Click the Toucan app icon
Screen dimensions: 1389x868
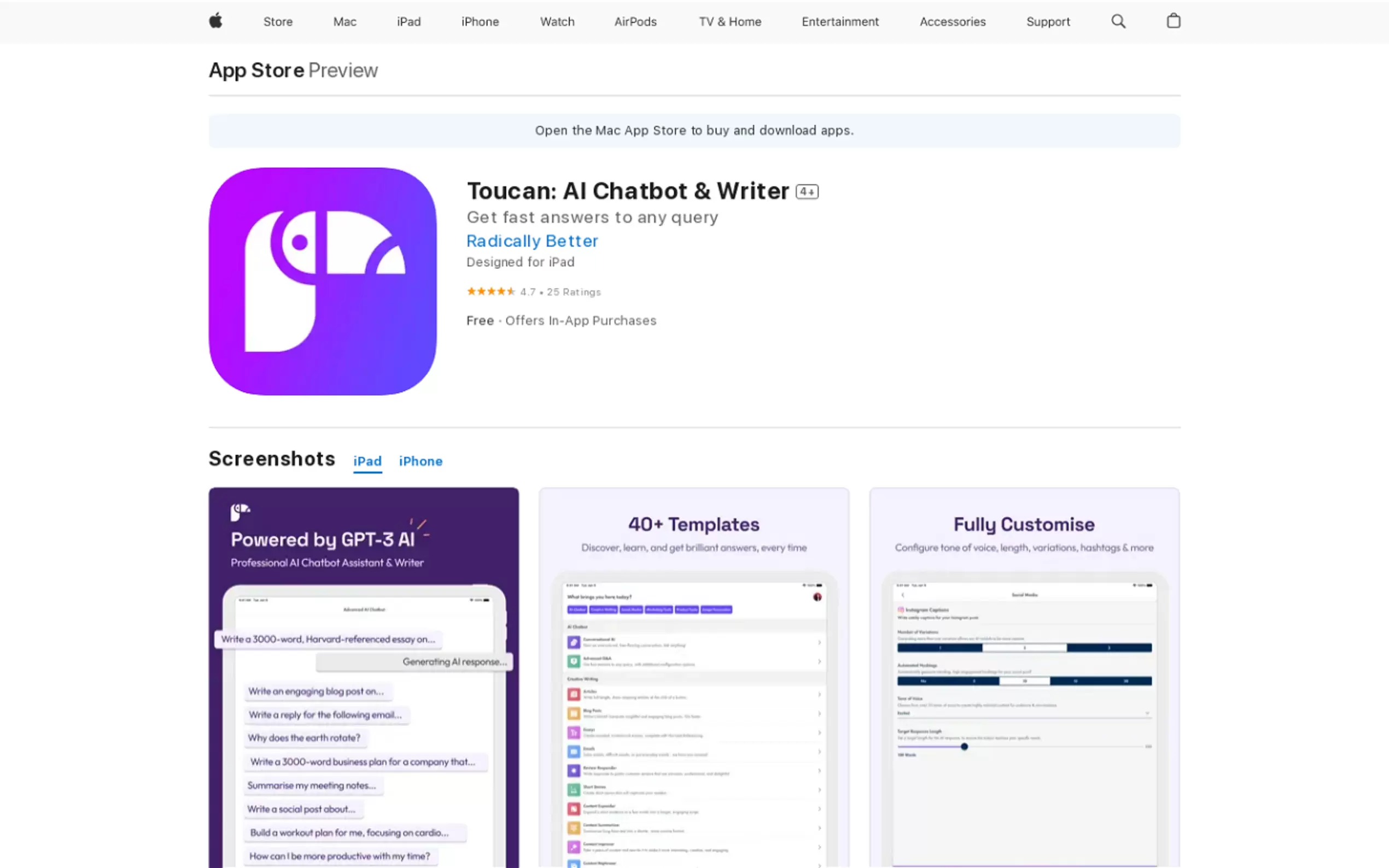pyautogui.click(x=322, y=281)
